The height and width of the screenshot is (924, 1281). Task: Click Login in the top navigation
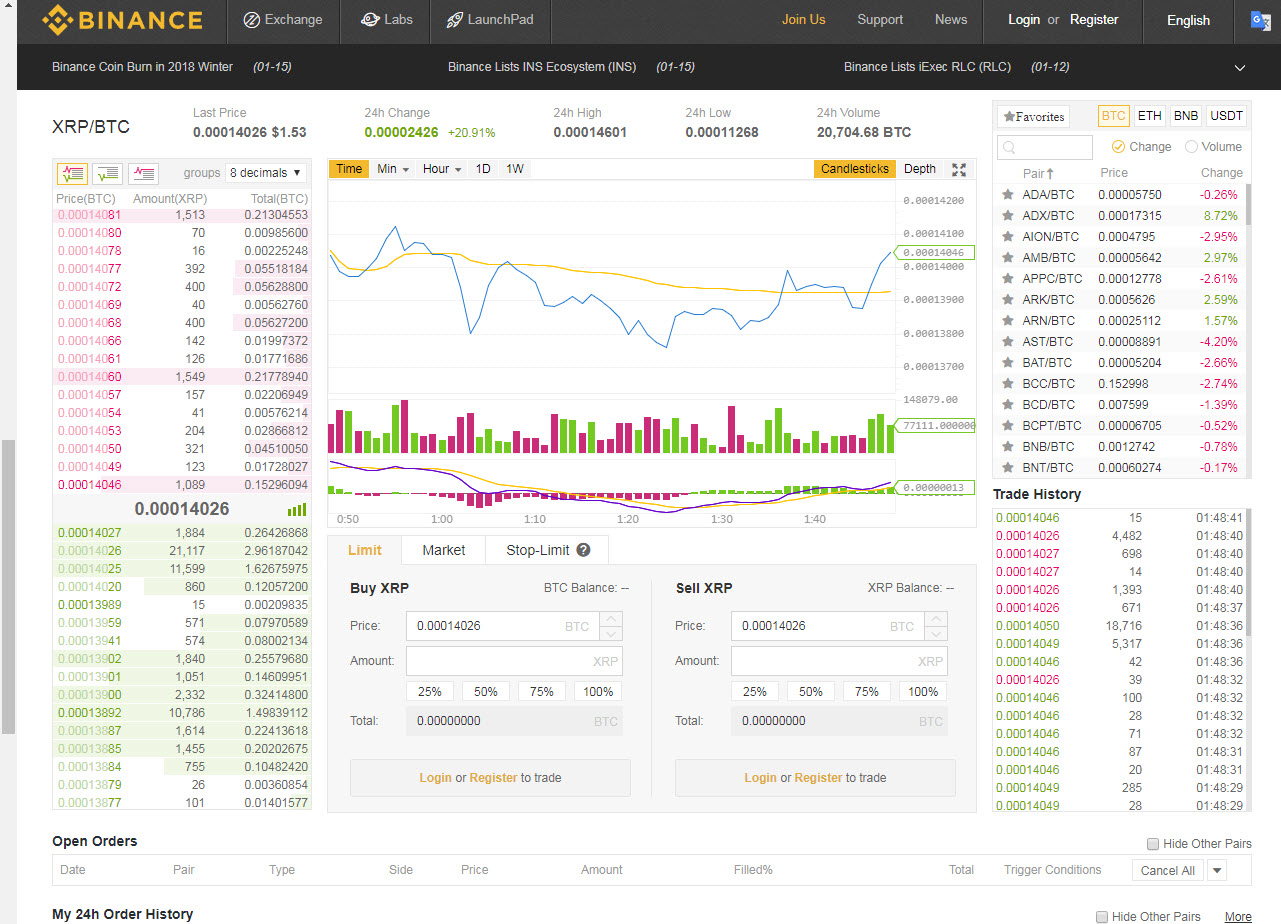pyautogui.click(x=1024, y=19)
